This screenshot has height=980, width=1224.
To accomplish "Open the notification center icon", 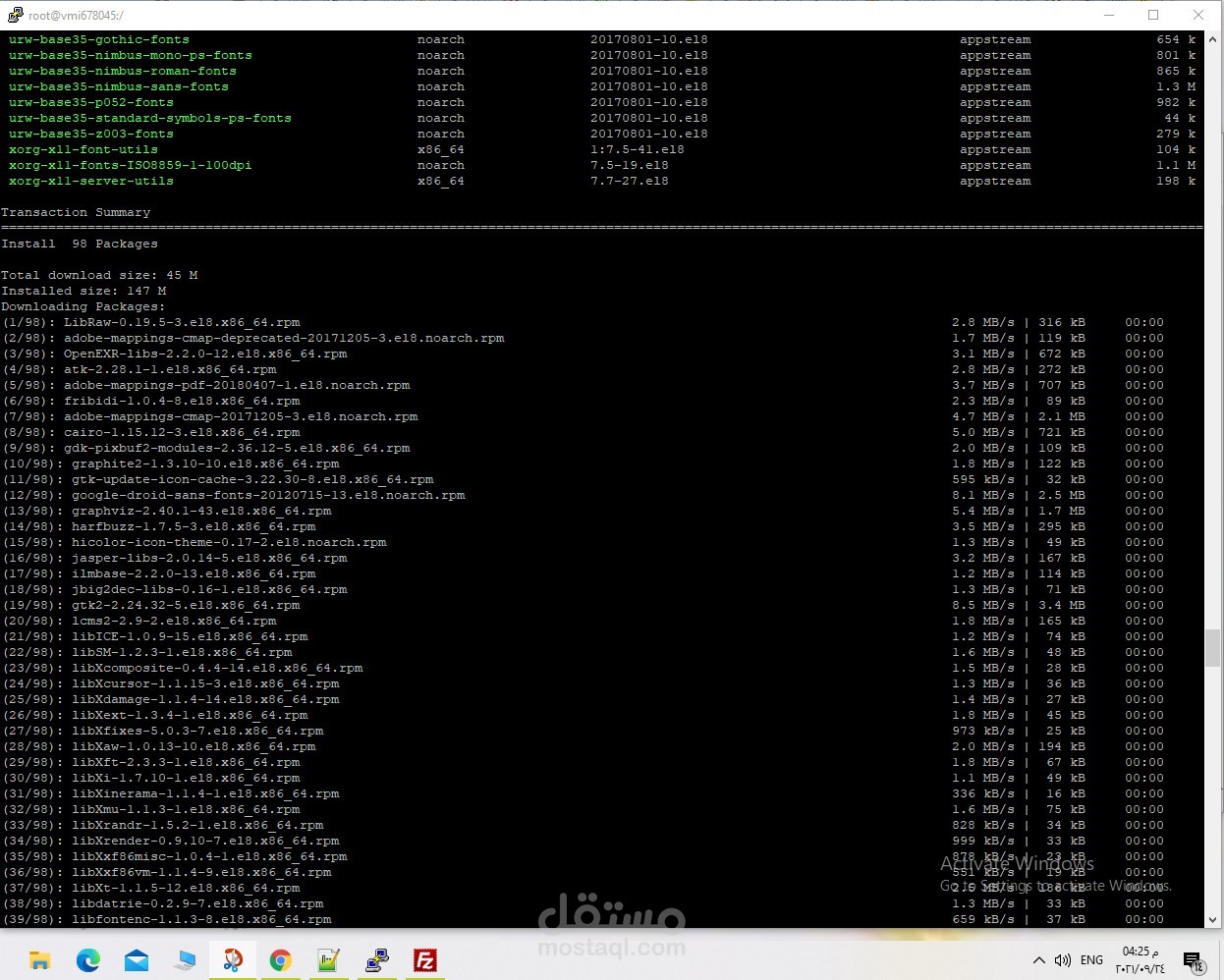I will (1194, 961).
